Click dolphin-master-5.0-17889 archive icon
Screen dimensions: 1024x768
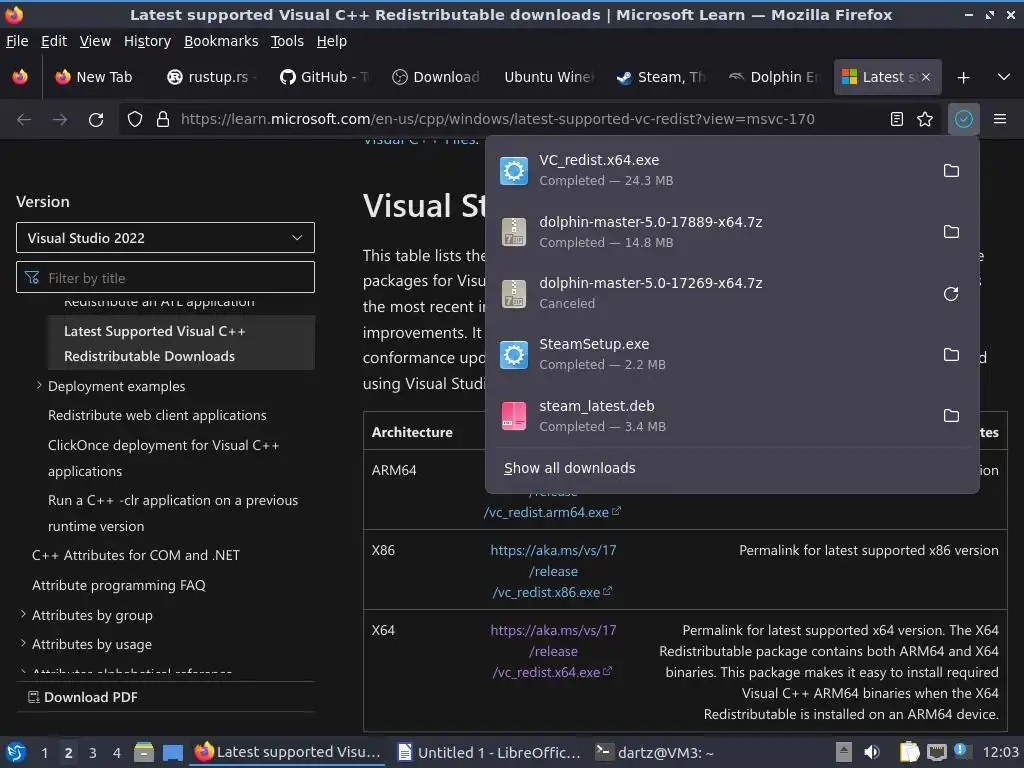coord(514,232)
